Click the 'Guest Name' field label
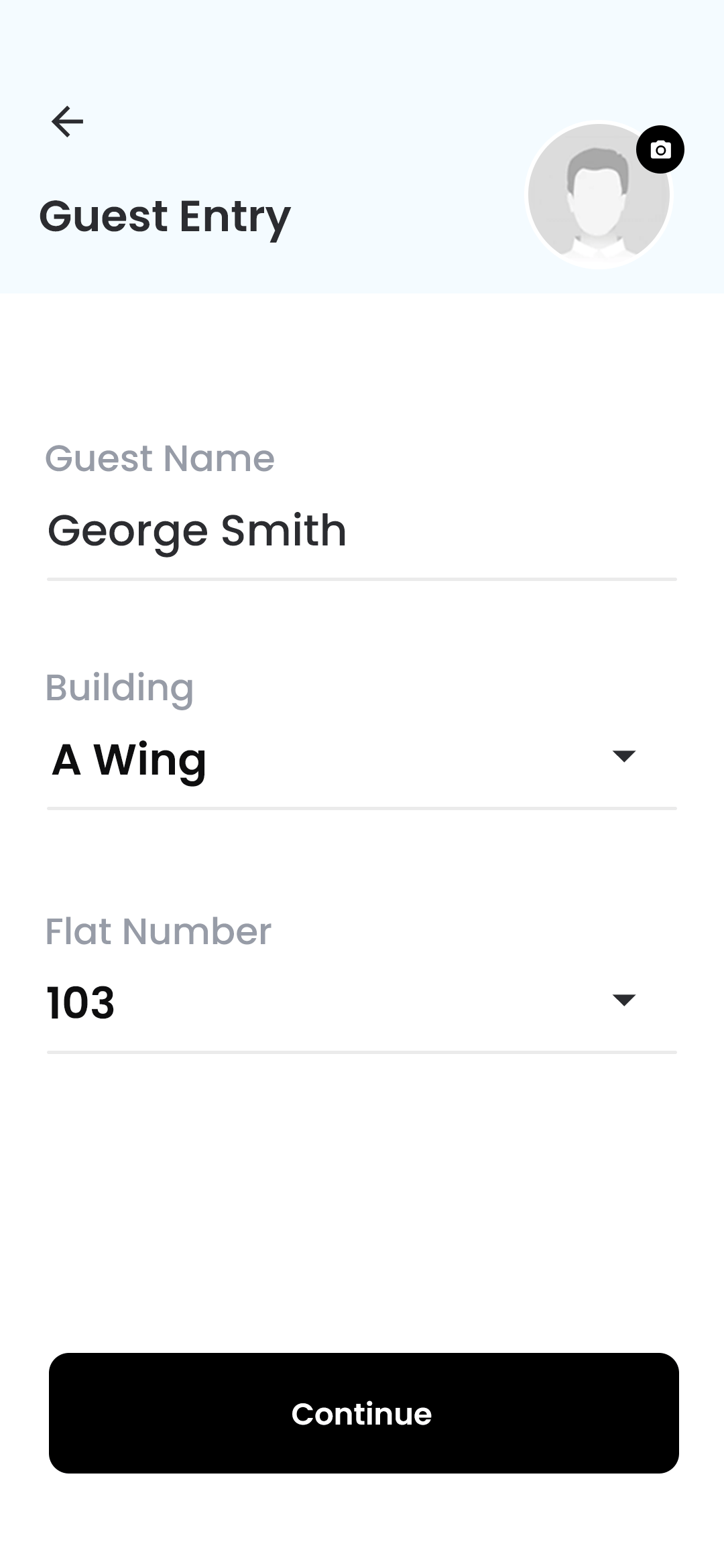The image size is (724, 1568). pos(160,459)
